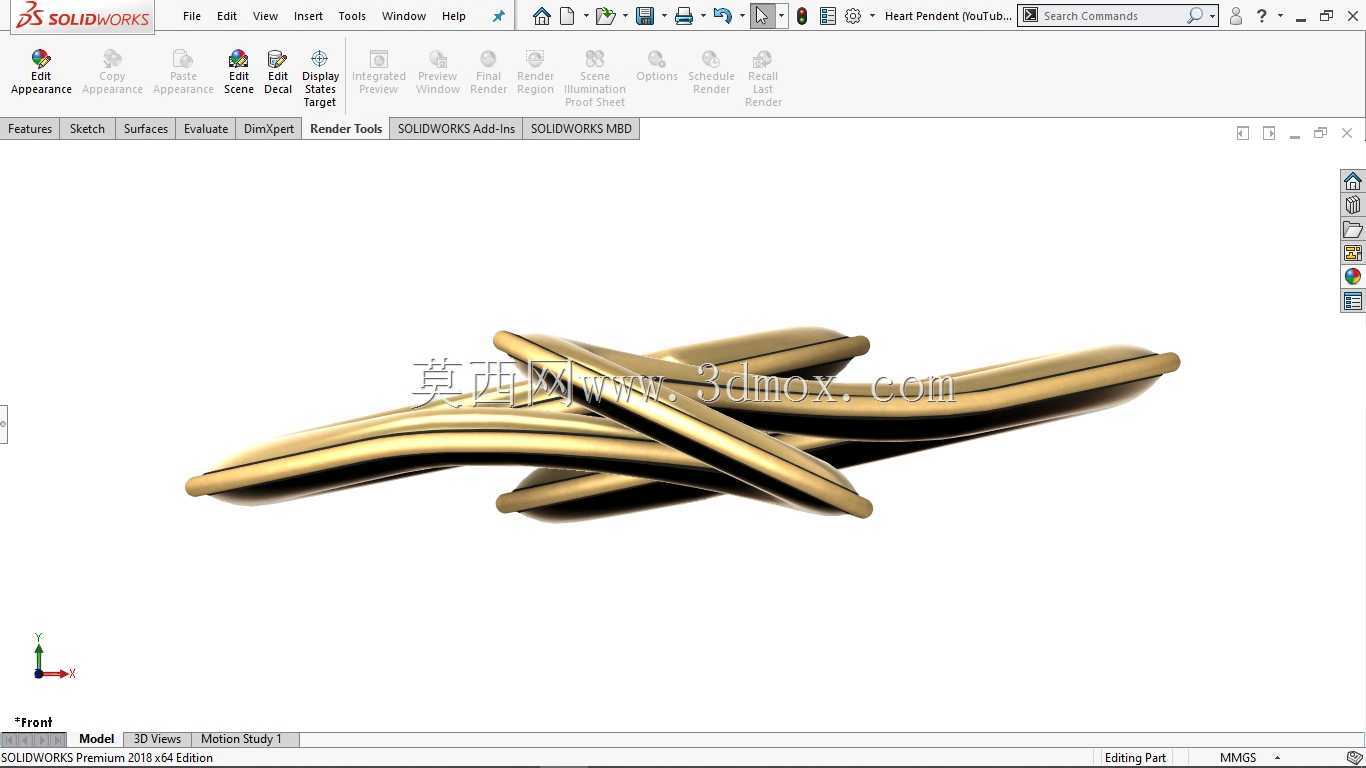The image size is (1366, 768).
Task: Open SOLIDWORKS Resources in the task pane
Action: click(1353, 181)
